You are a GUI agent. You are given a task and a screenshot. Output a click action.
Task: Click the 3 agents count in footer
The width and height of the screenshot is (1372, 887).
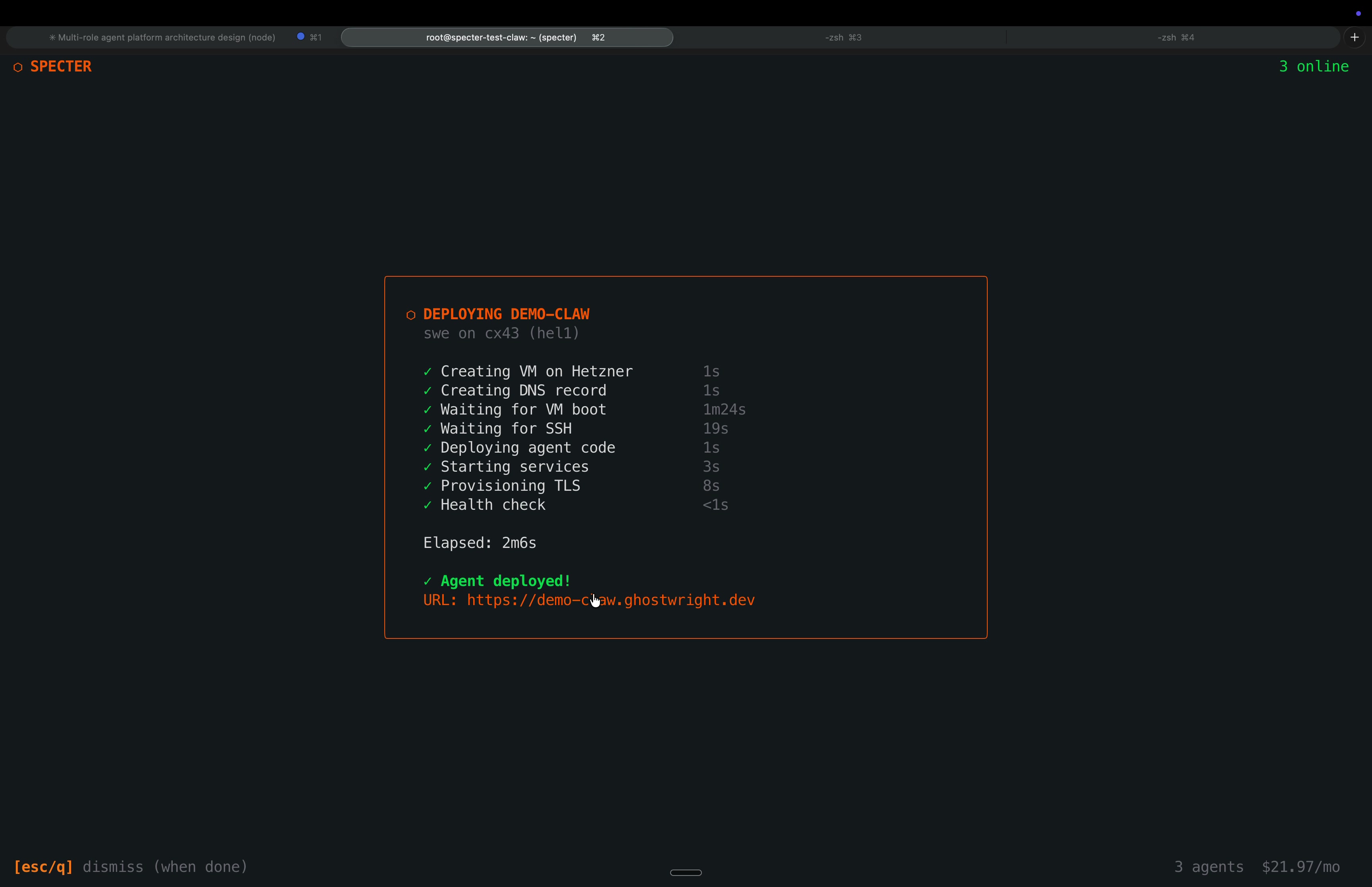[x=1208, y=867]
